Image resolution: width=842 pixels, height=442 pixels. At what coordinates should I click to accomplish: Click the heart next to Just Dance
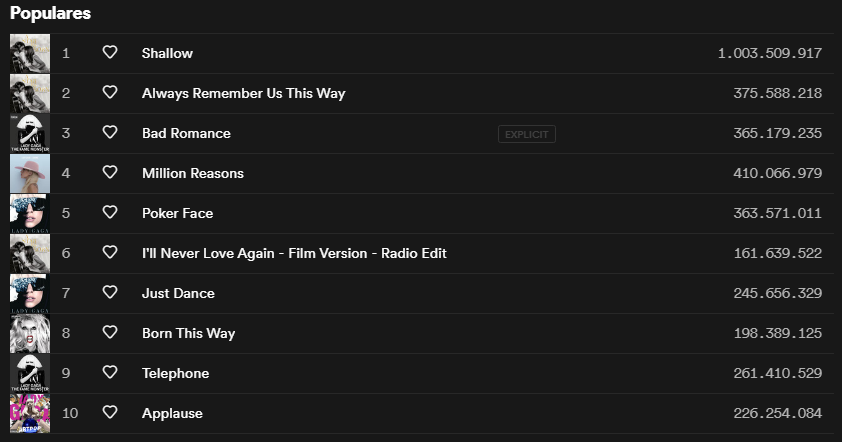(110, 292)
